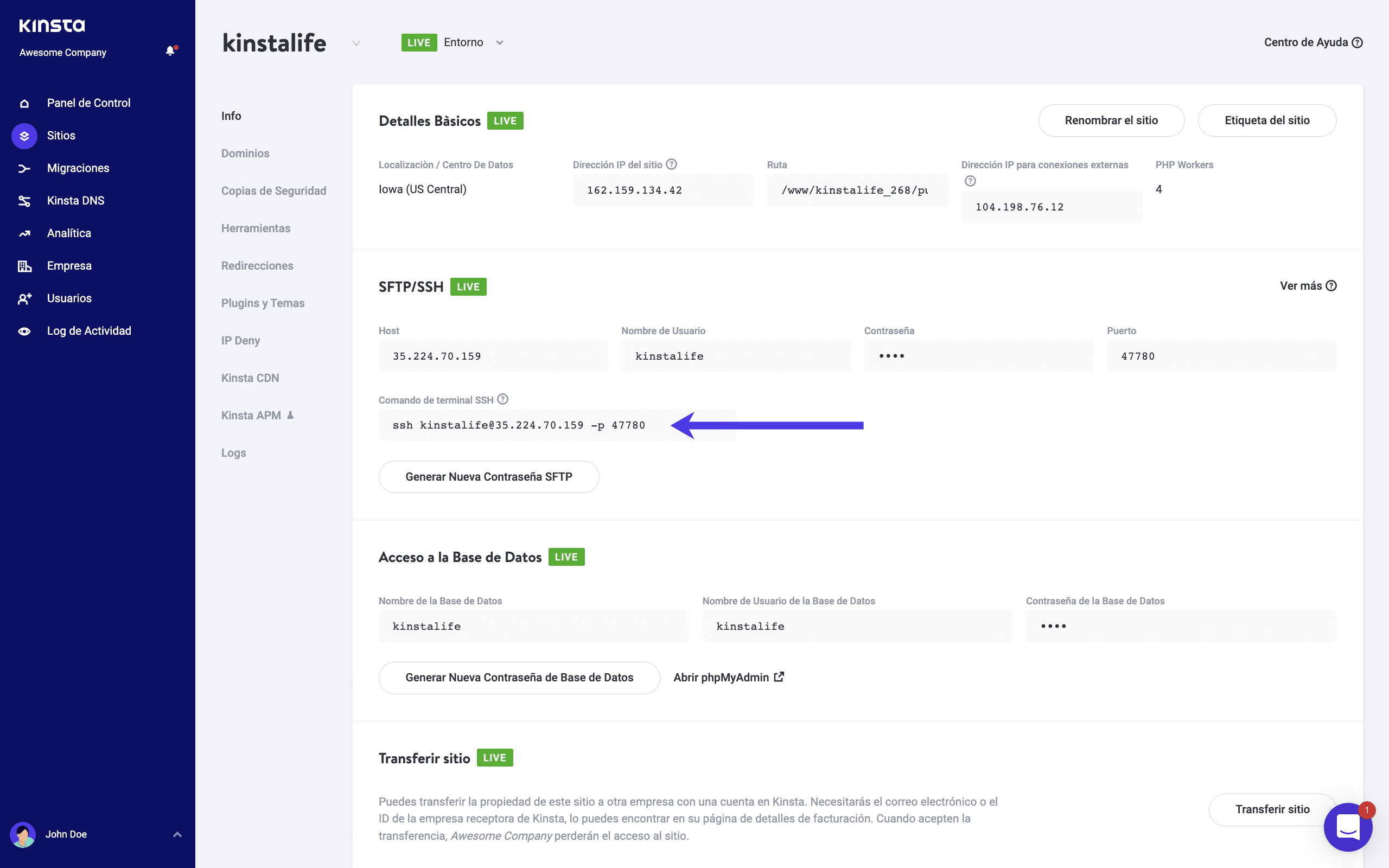1389x868 pixels.
Task: Click the Usuarios add-user icon
Action: click(24, 298)
